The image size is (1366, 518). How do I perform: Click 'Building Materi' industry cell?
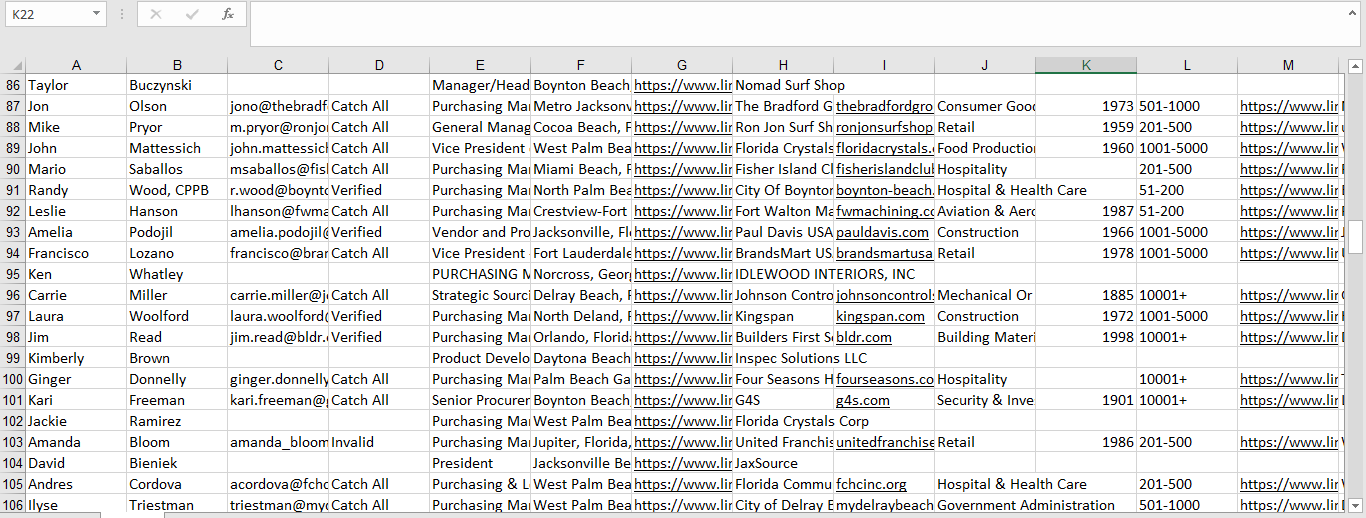(985, 337)
